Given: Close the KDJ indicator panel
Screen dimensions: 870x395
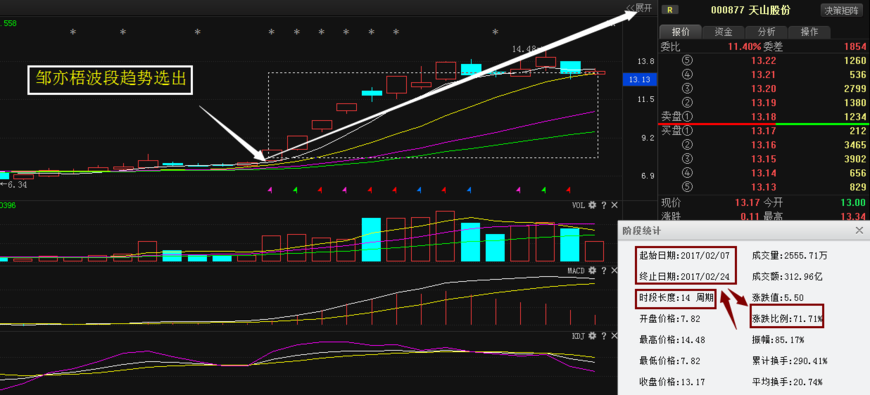Looking at the screenshot, I should pyautogui.click(x=614, y=336).
